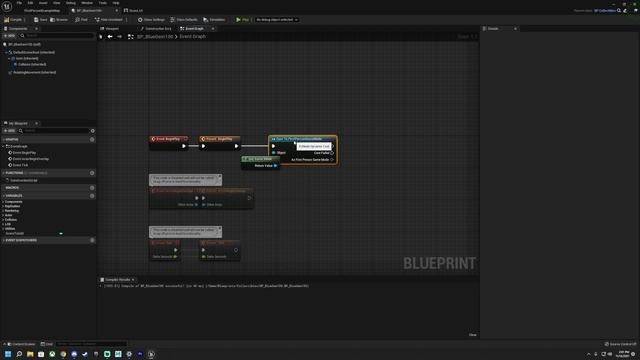Click the Components panel search field
640x360 pixels.
tap(57, 36)
